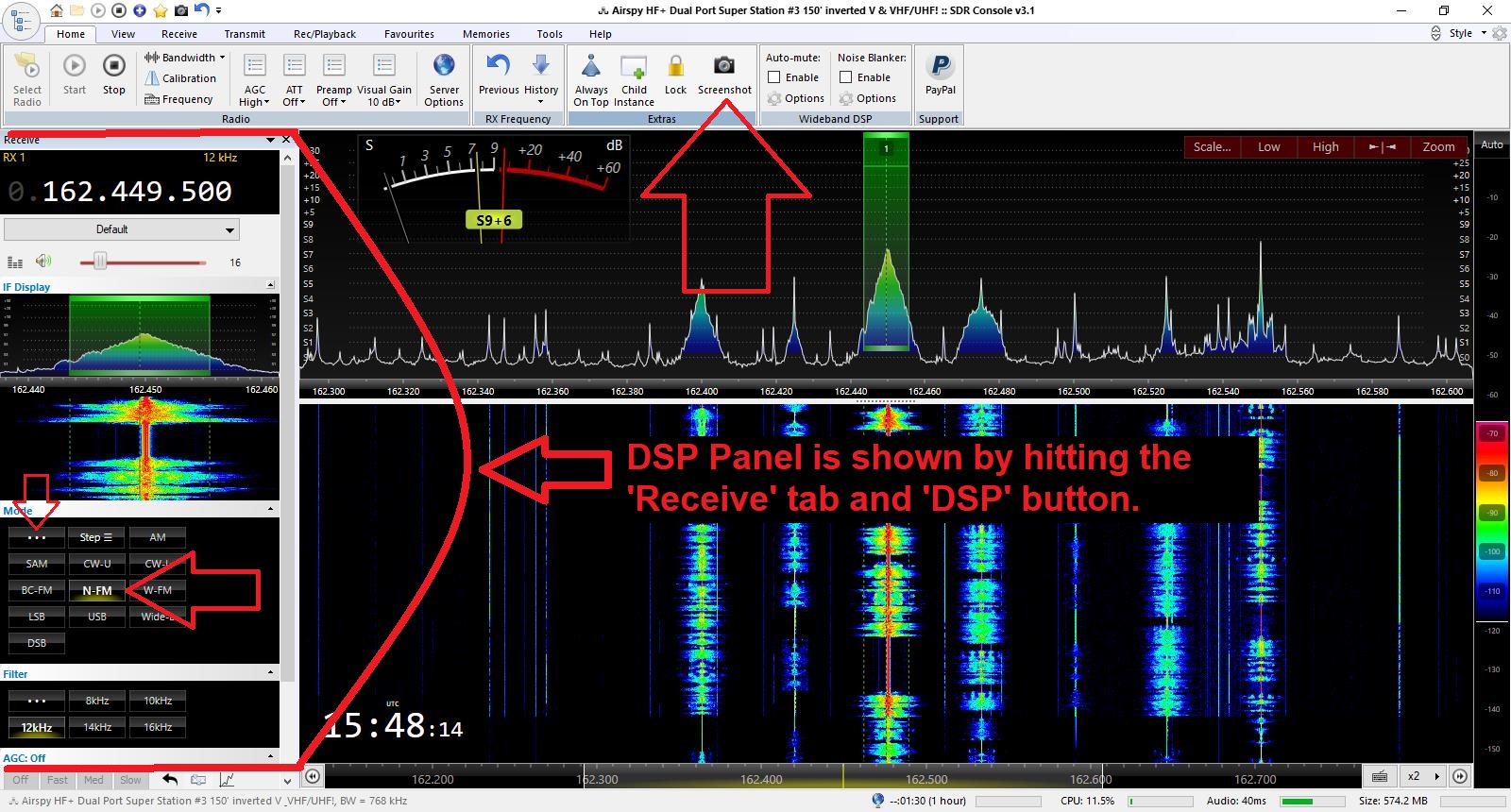This screenshot has height=812, width=1511.
Task: Click the 162.449.500 frequency display
Action: pos(137,192)
